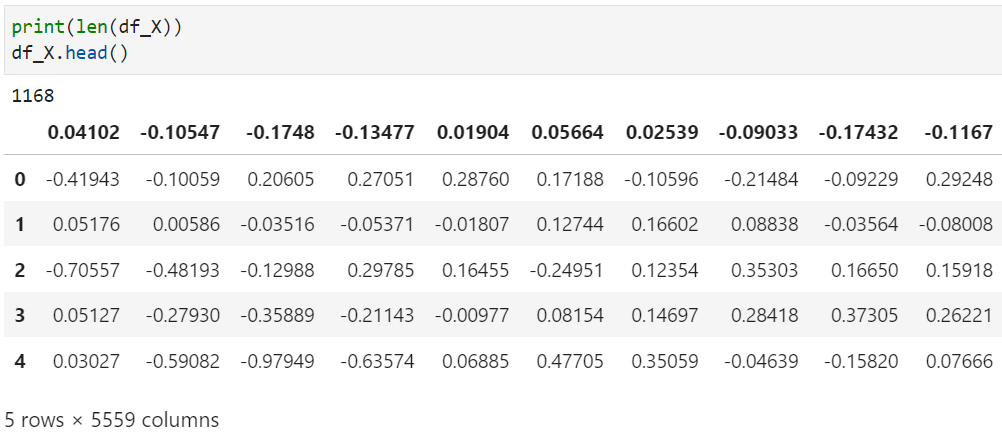Viewport: 1002px width, 442px height.
Task: Click column header -0.17432
Action: coord(858,132)
